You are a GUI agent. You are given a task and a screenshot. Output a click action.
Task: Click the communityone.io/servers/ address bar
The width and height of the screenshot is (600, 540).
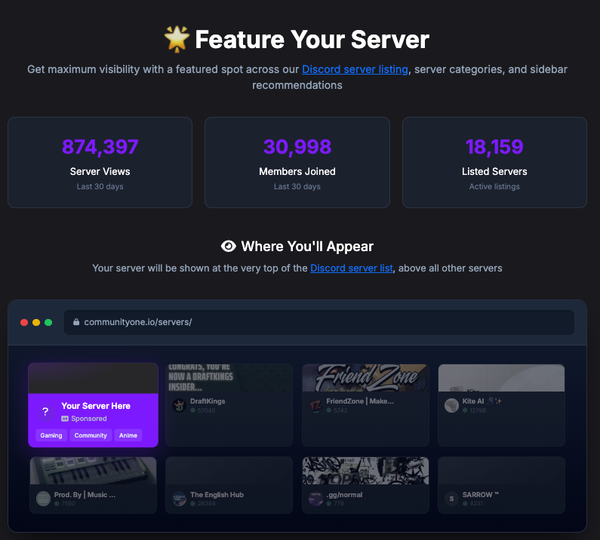click(x=319, y=322)
